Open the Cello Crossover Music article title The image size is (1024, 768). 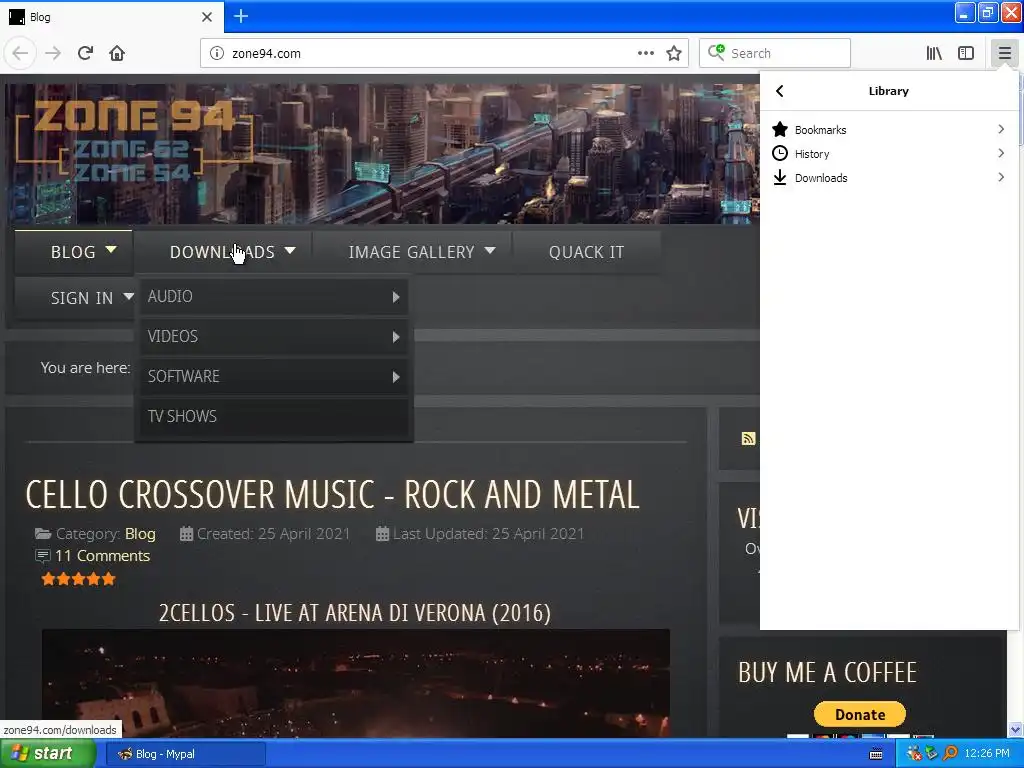coord(332,494)
